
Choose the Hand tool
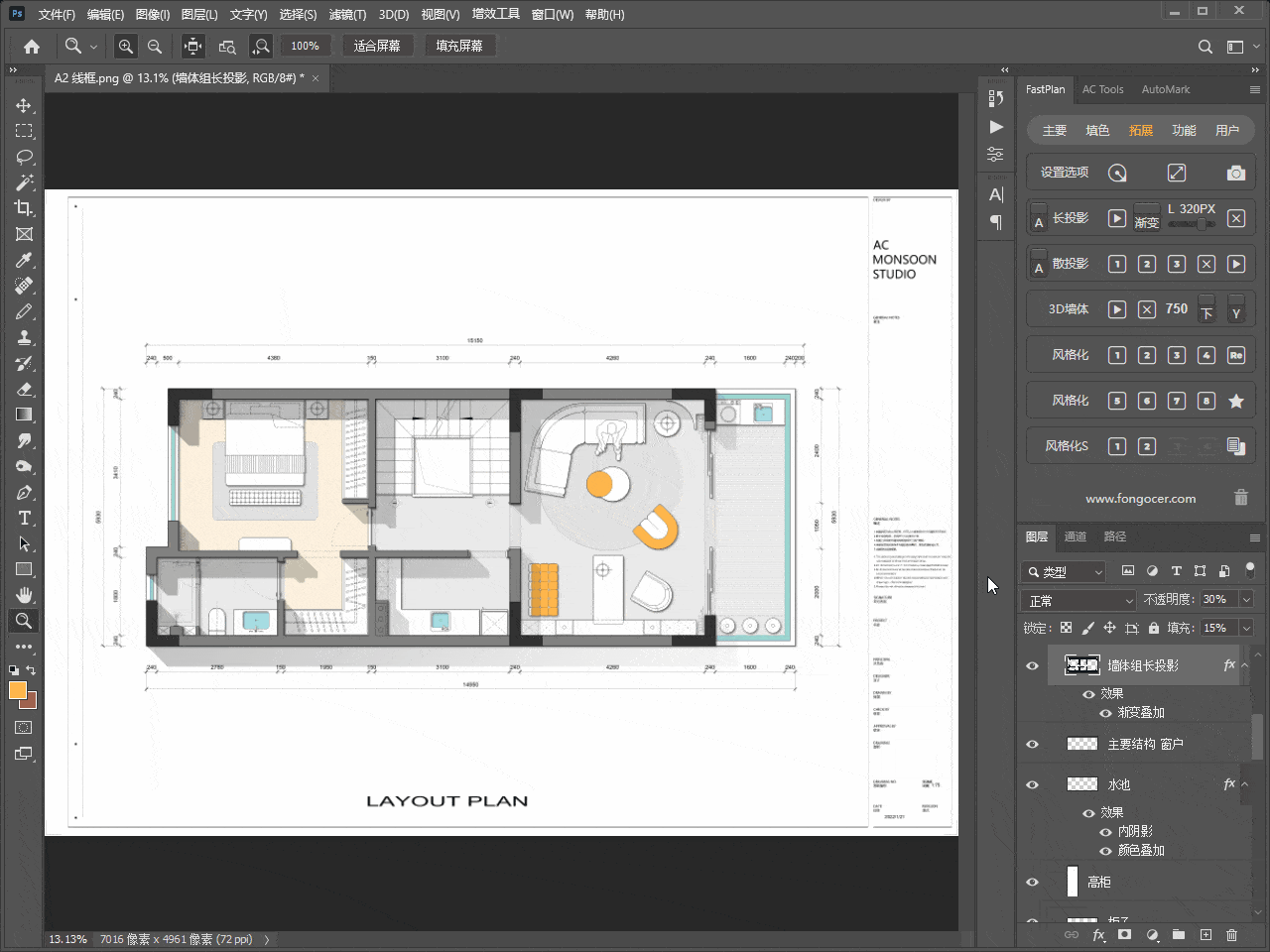[24, 595]
